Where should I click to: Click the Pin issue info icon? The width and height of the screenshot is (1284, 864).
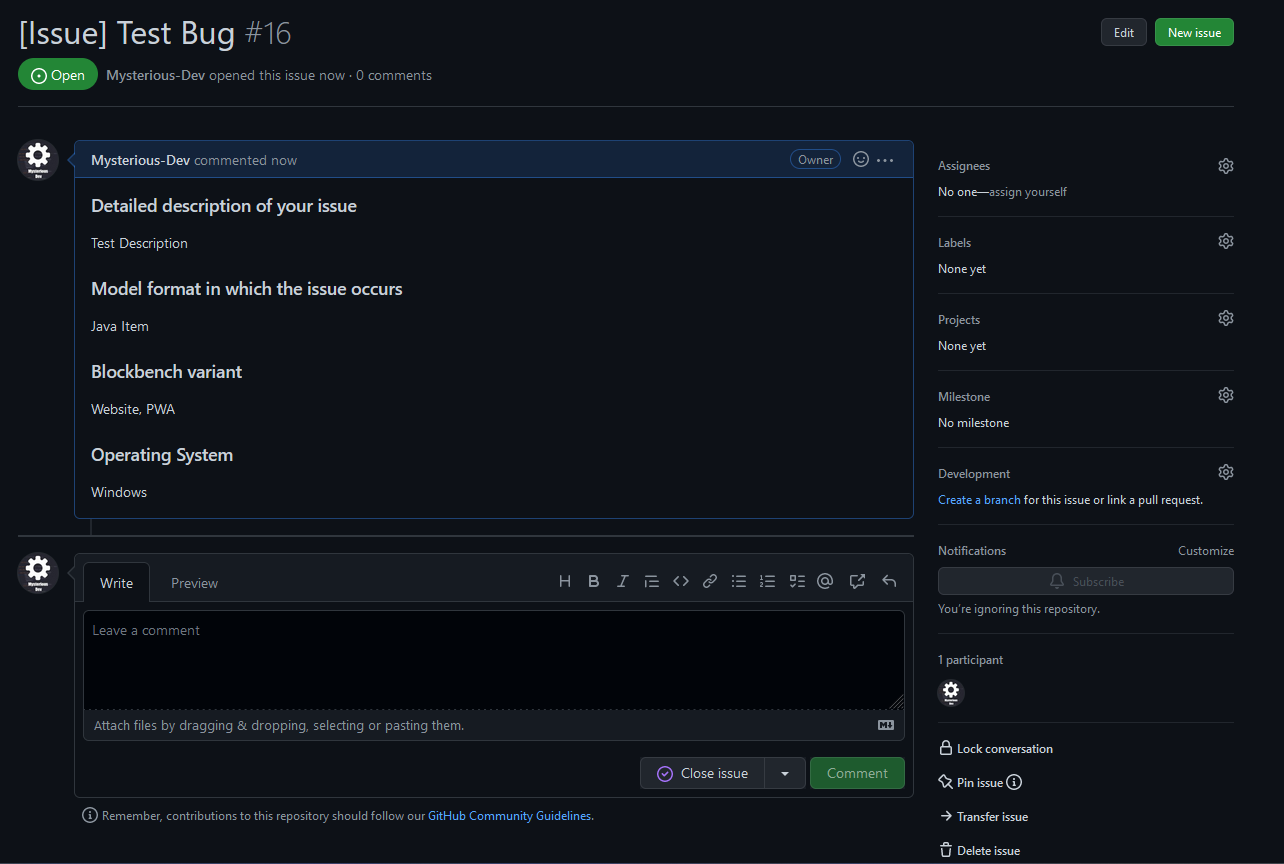(1015, 782)
